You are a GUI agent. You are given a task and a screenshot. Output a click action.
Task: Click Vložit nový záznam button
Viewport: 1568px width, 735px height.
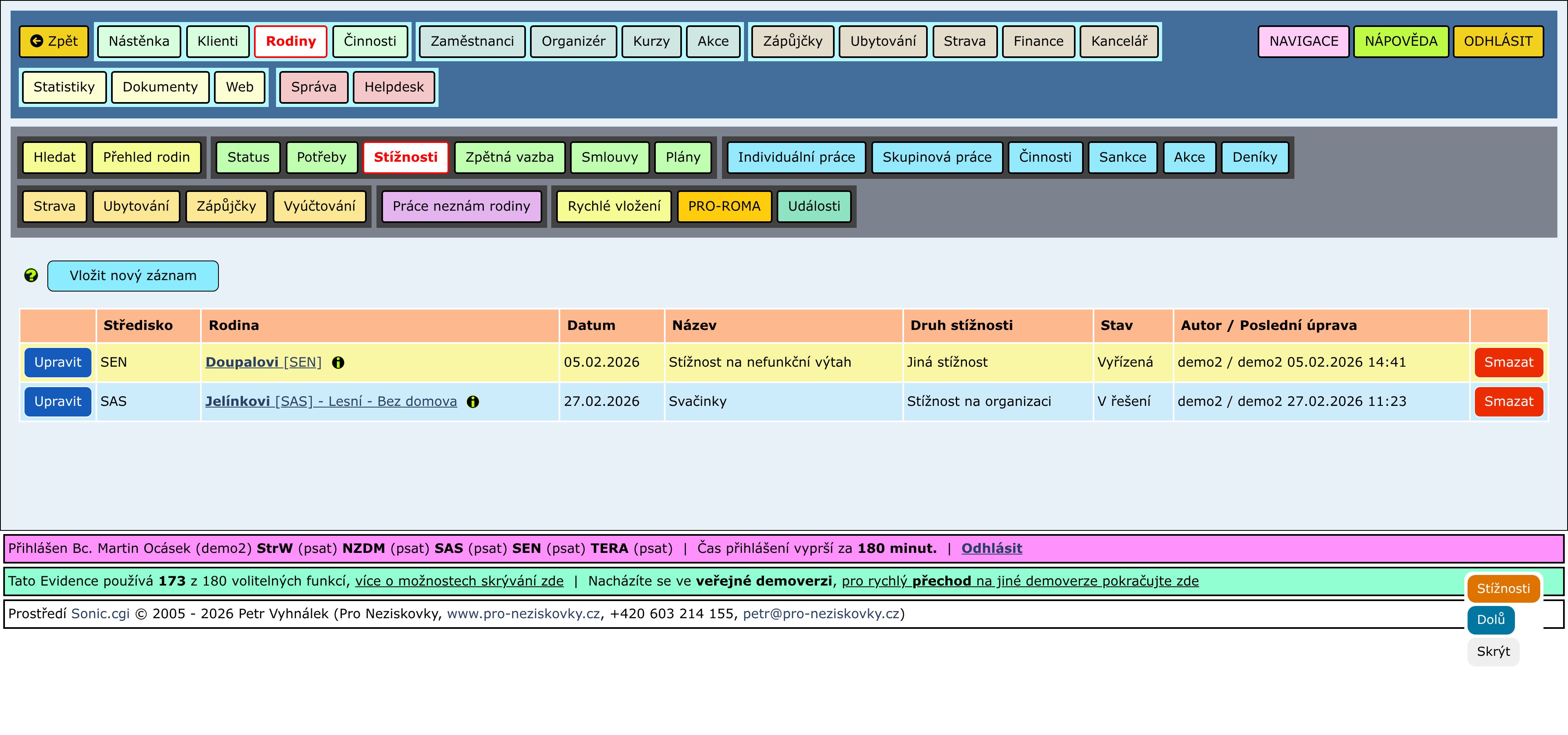pos(133,276)
